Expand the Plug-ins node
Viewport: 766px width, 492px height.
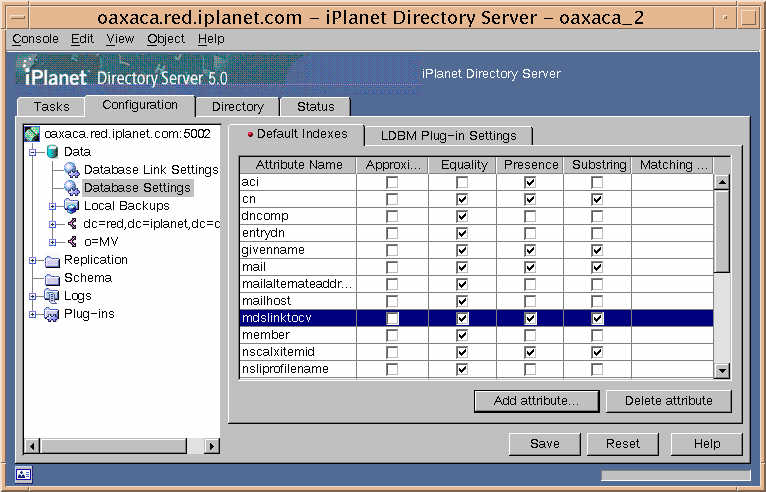[x=33, y=314]
